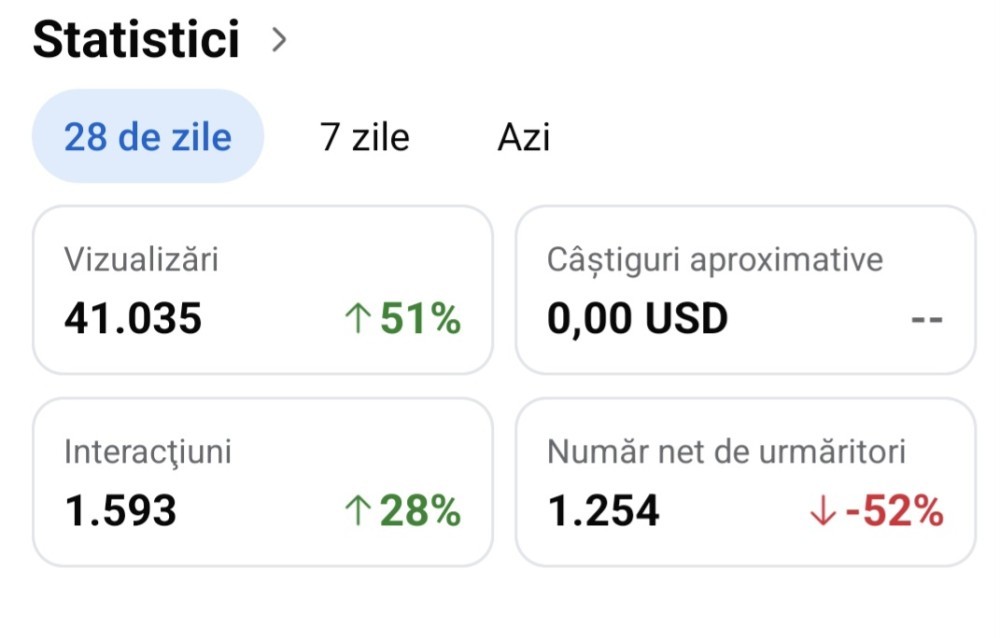This screenshot has width=1000, height=638.
Task: Expand Statistici with the chevron arrow
Action: [x=279, y=40]
